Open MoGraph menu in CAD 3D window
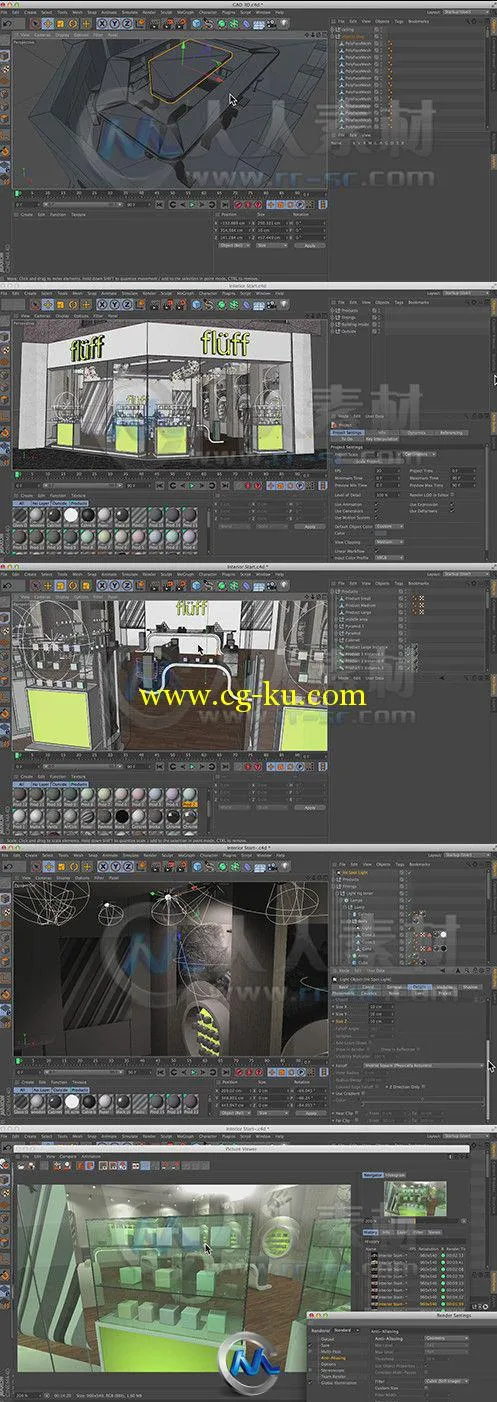The height and width of the screenshot is (1402, 497). 185,11
